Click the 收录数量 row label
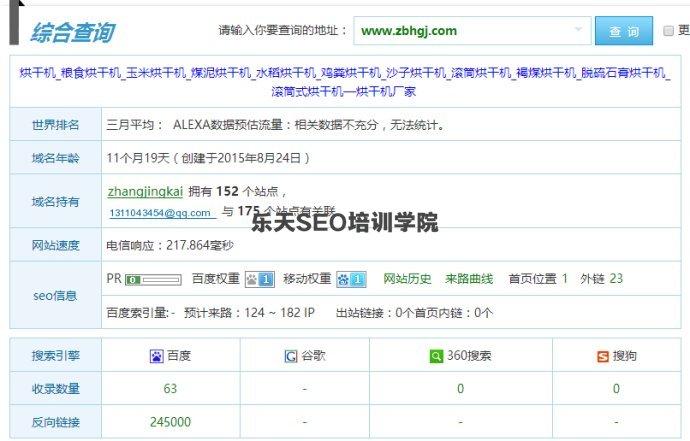 point(55,389)
